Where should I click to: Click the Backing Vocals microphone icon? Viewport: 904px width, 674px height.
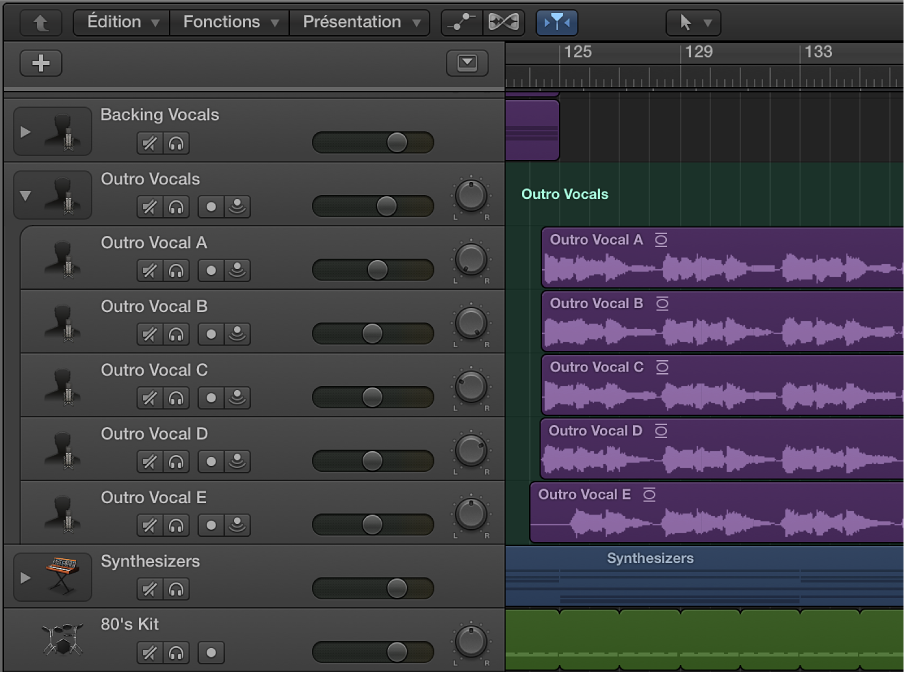[62, 131]
